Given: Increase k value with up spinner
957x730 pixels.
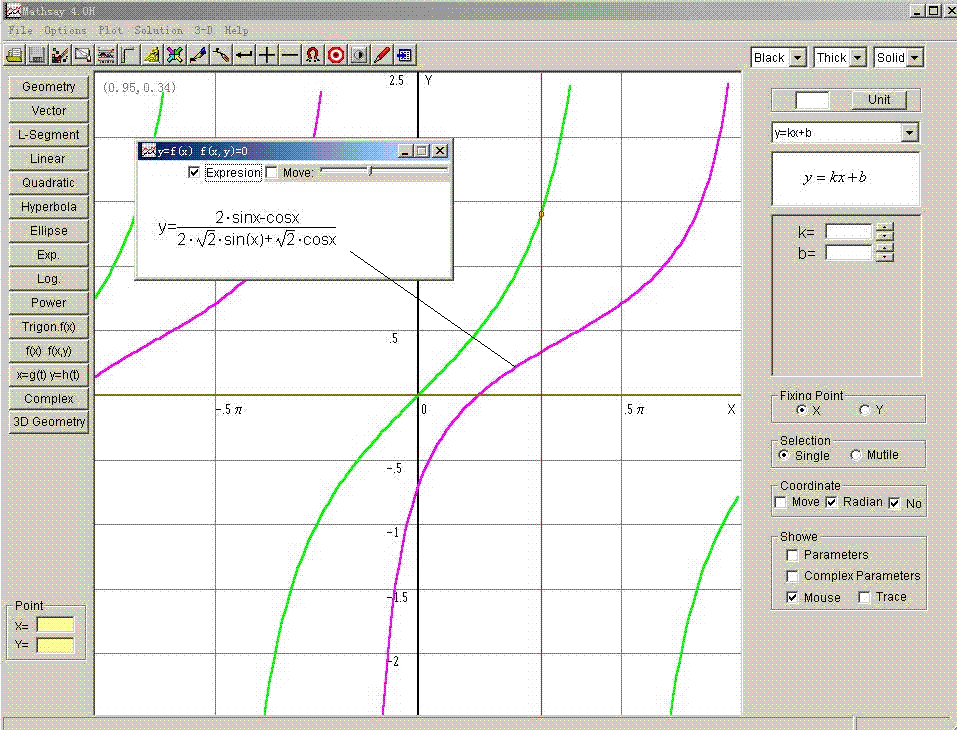Looking at the screenshot, I should point(884,228).
